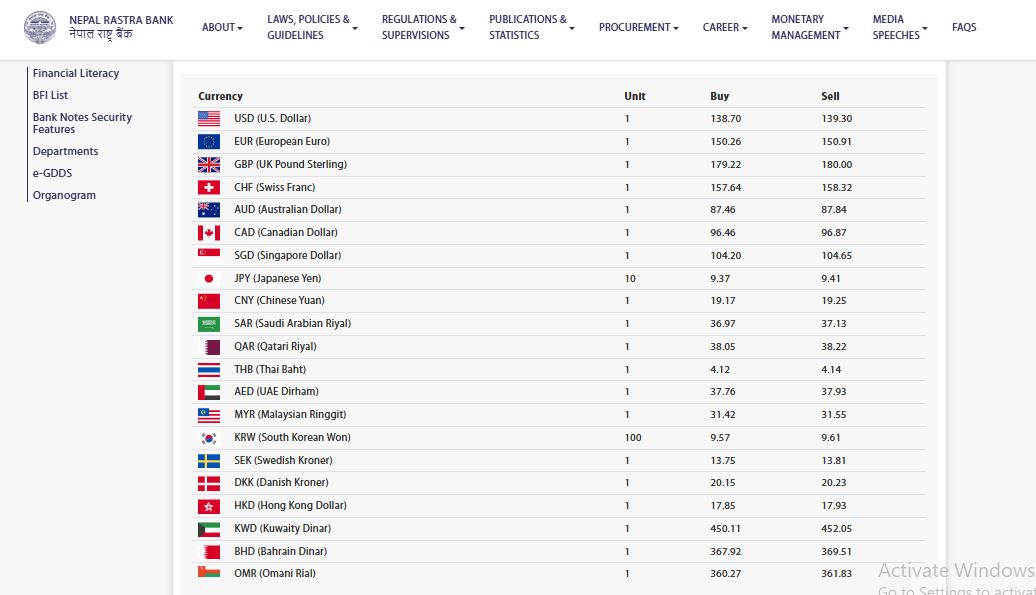
Task: Click the JPY unit value 10
Action: pyautogui.click(x=630, y=279)
